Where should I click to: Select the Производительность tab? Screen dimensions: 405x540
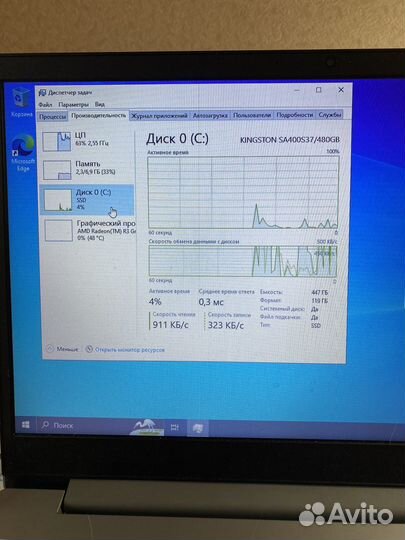click(98, 115)
